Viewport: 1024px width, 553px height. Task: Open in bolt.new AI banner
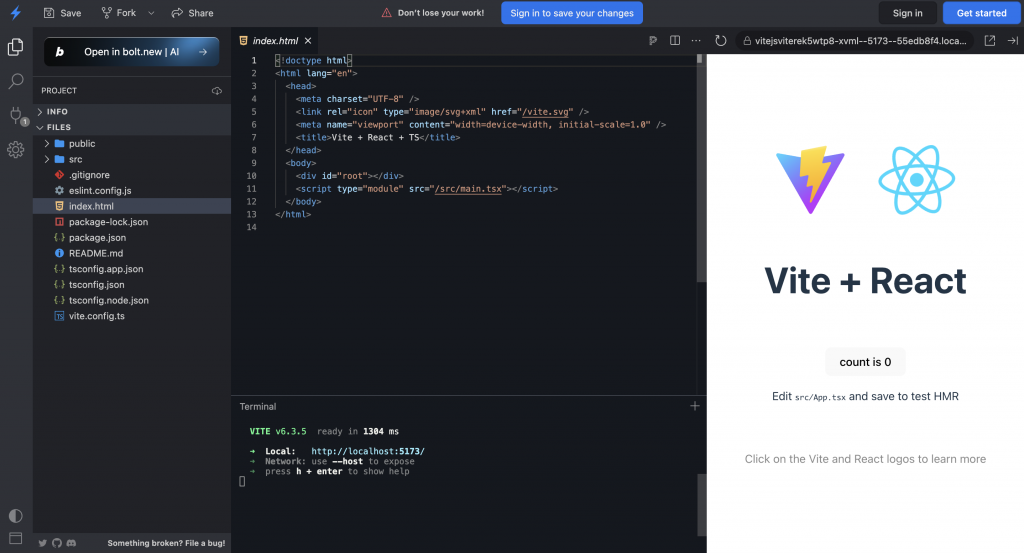pos(131,52)
